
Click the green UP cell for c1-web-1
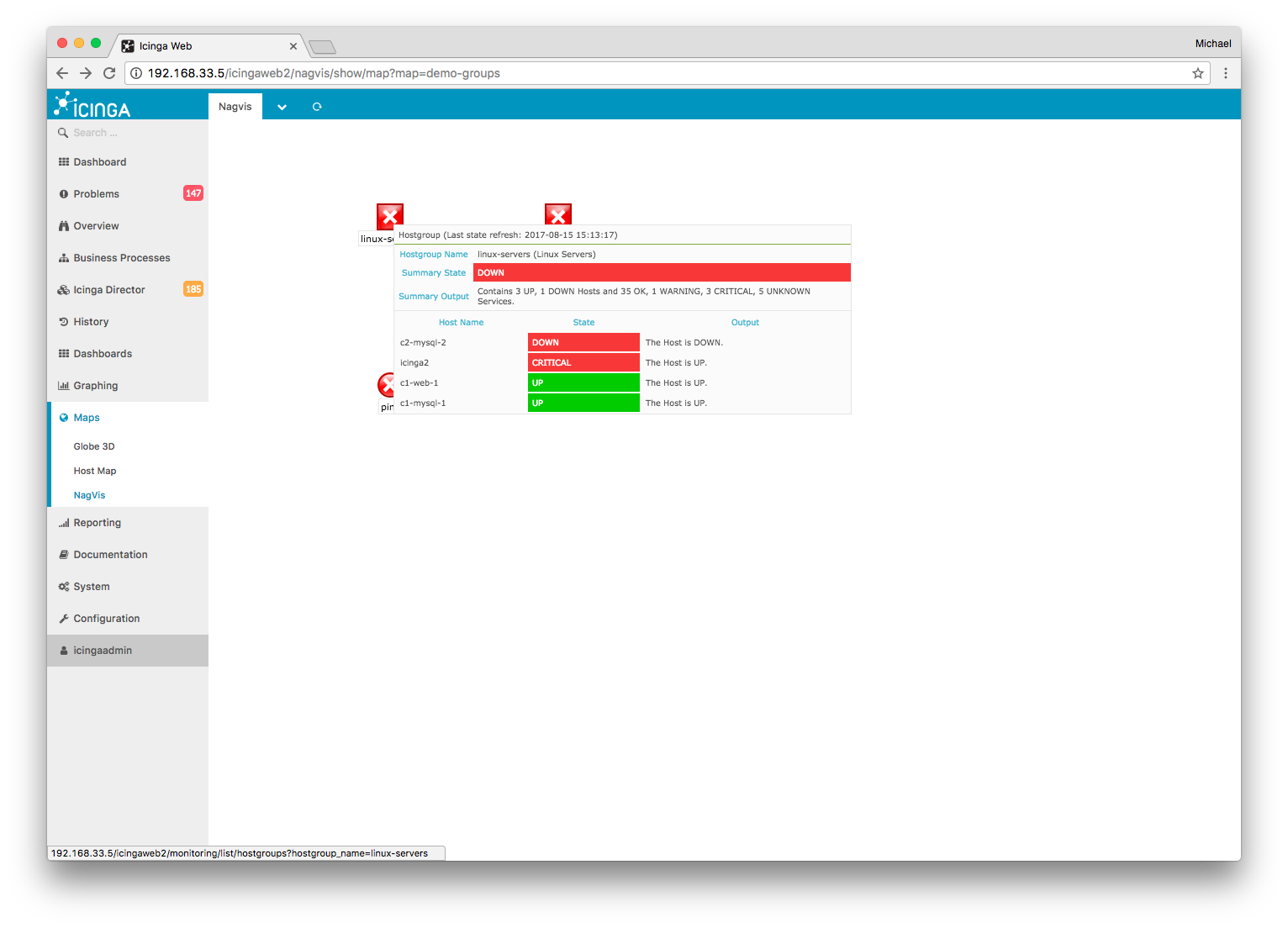click(x=583, y=382)
